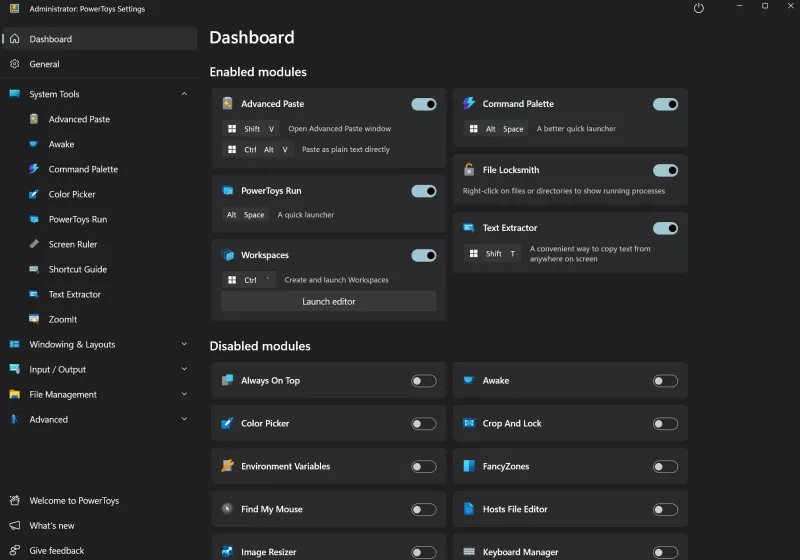Image resolution: width=800 pixels, height=560 pixels.
Task: Click the Screen Ruler sidebar icon
Action: pyautogui.click(x=34, y=244)
